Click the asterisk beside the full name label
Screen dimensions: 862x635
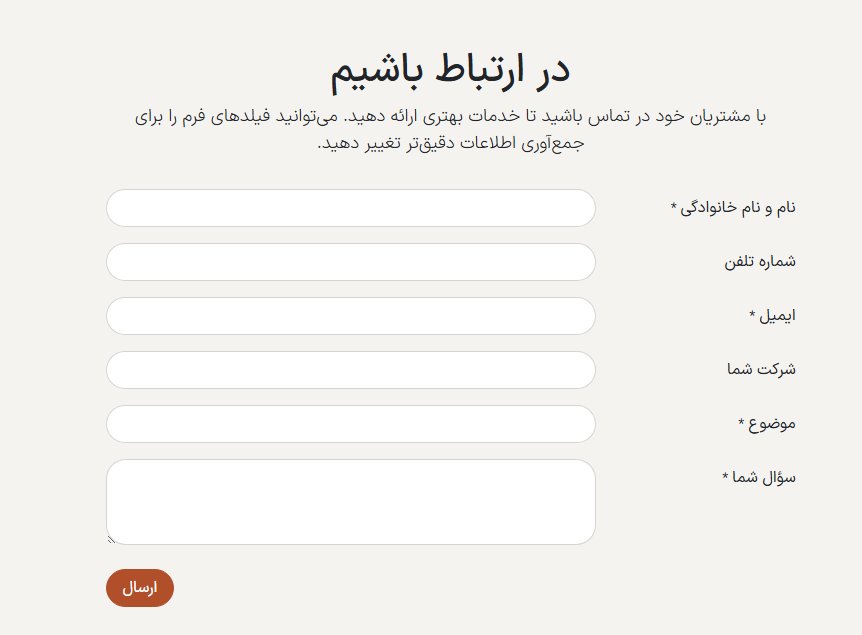pos(674,207)
